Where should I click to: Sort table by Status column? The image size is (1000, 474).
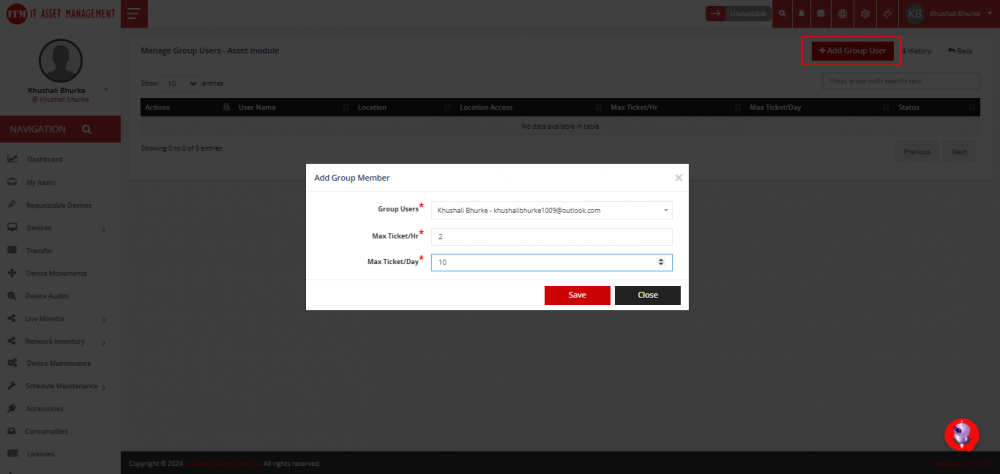(936, 107)
